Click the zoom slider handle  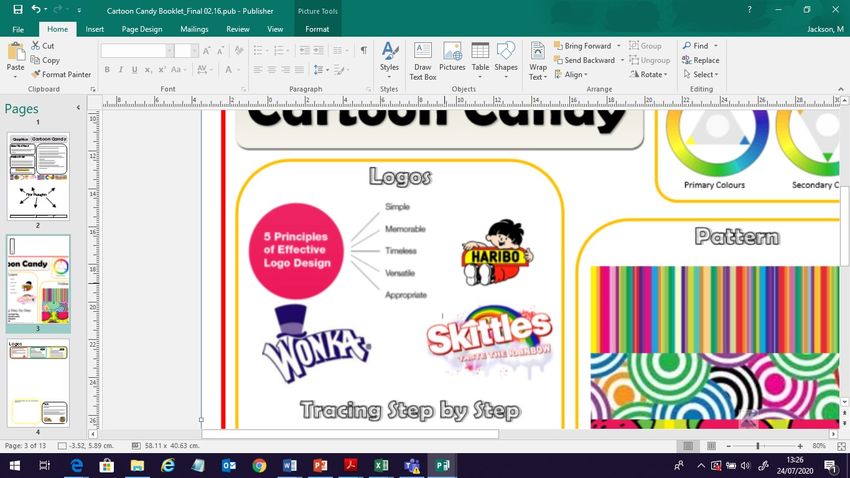[758, 445]
